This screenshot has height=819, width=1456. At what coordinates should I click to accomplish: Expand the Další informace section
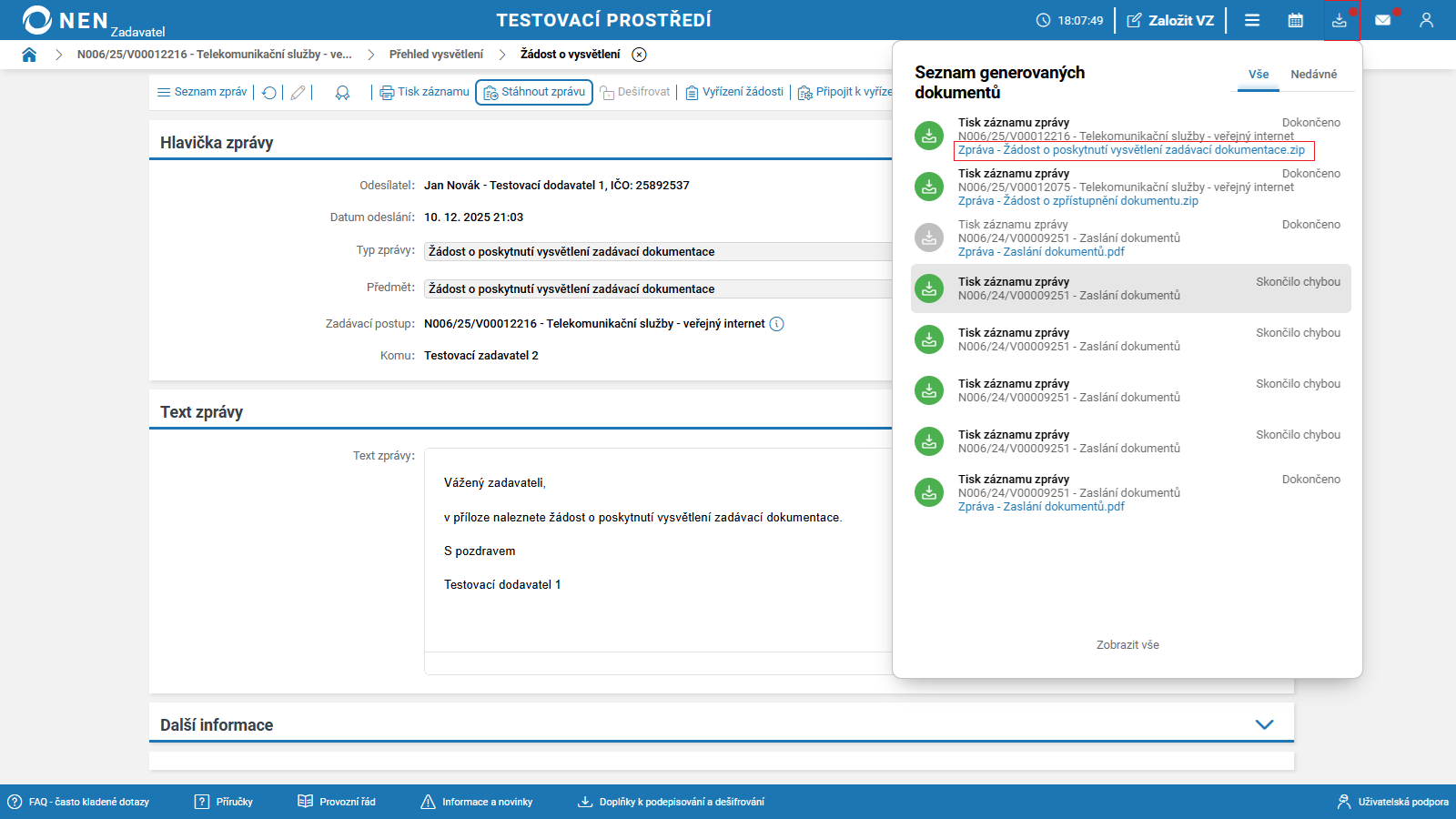click(x=1264, y=724)
